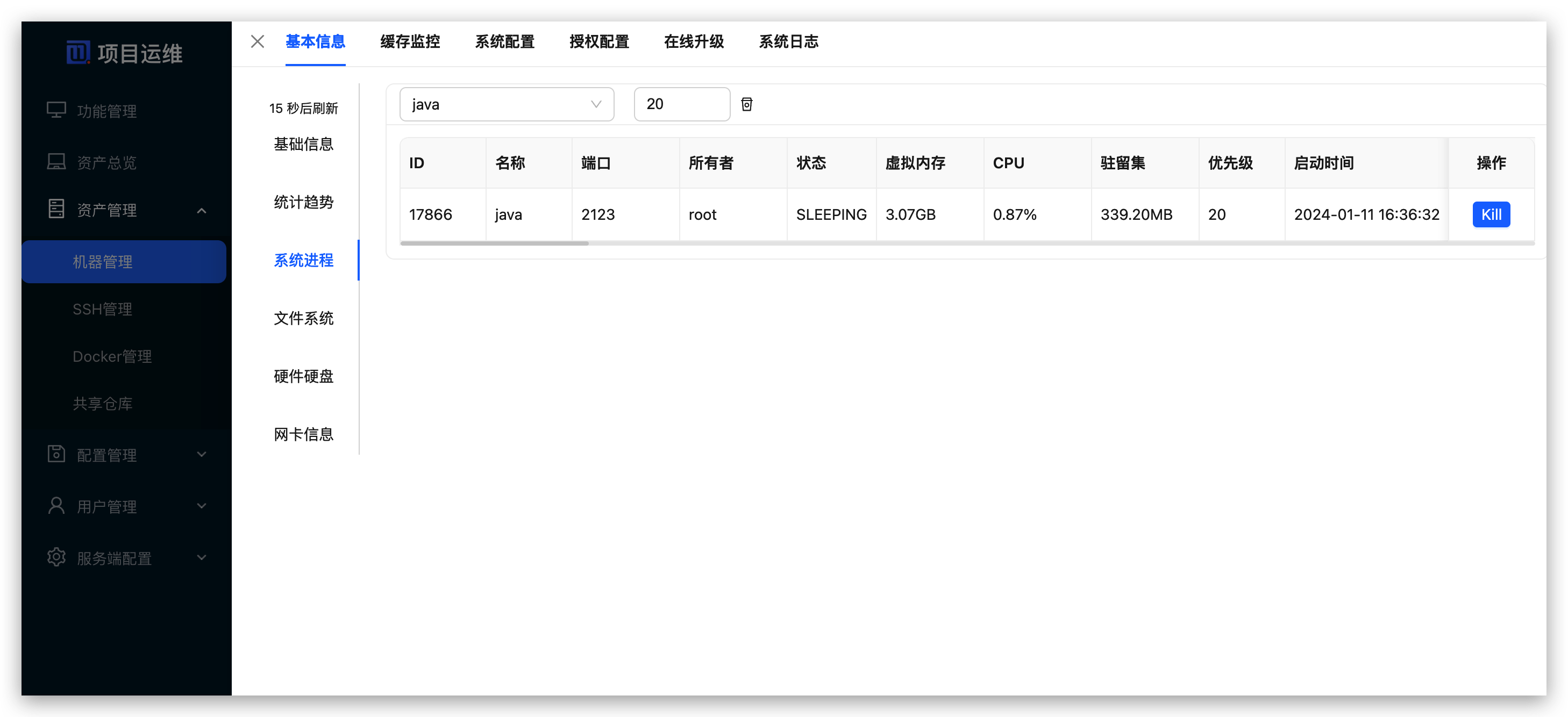The image size is (1568, 717).
Task: Click the delete icon beside the 20 input
Action: point(747,104)
